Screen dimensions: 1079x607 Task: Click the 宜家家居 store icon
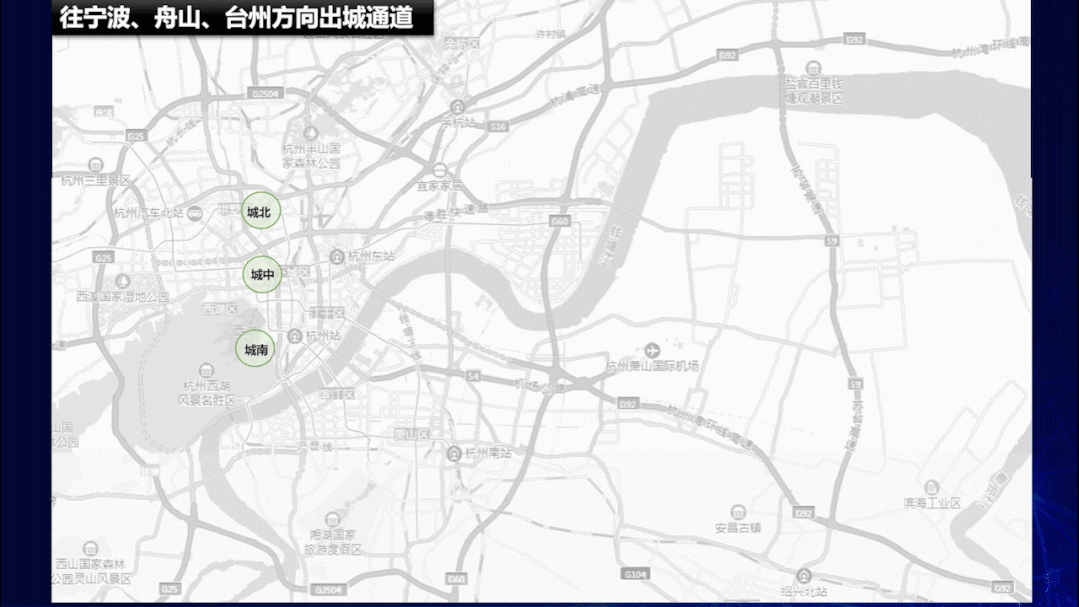tap(440, 170)
